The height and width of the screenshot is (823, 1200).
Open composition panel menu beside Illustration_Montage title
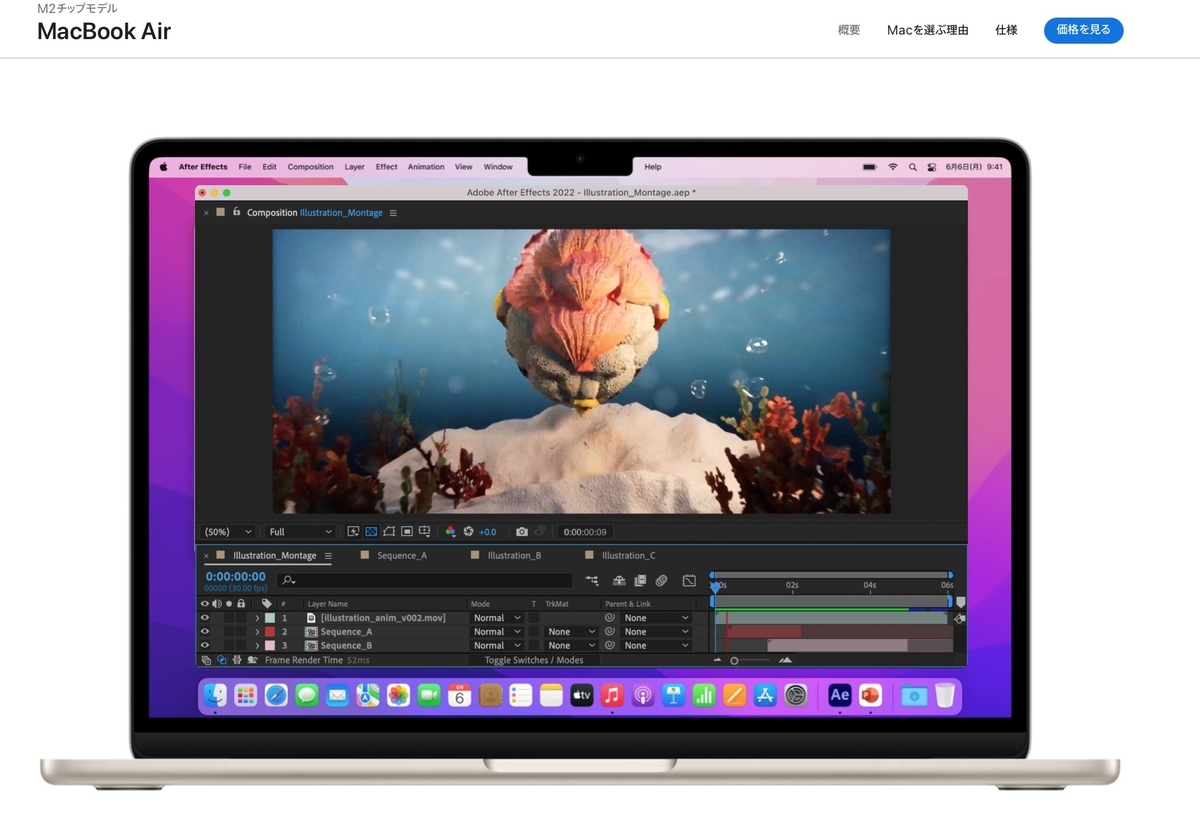tap(393, 213)
